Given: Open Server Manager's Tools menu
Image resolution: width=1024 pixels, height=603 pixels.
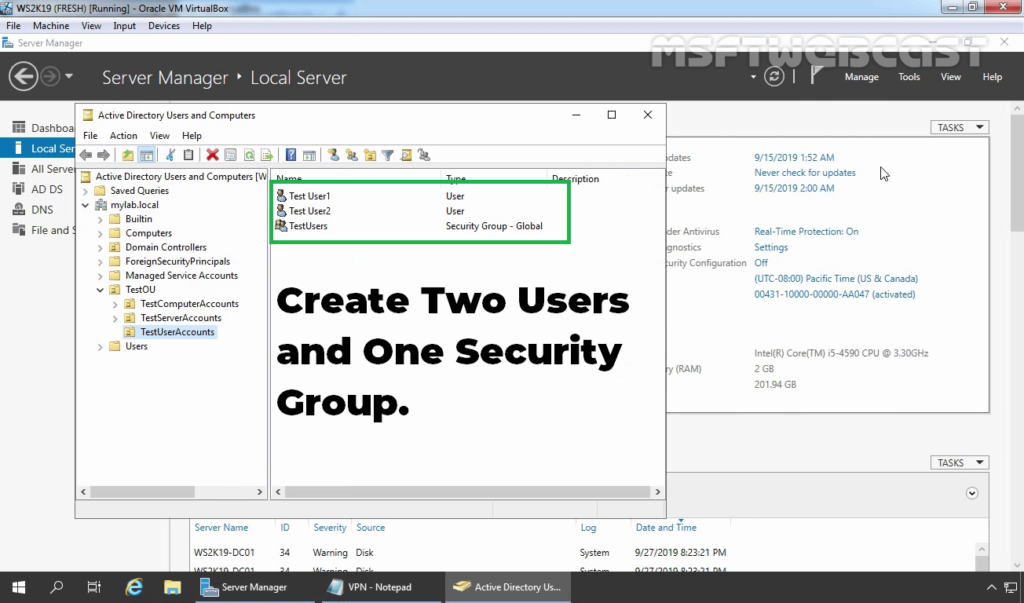Looking at the screenshot, I should point(908,77).
